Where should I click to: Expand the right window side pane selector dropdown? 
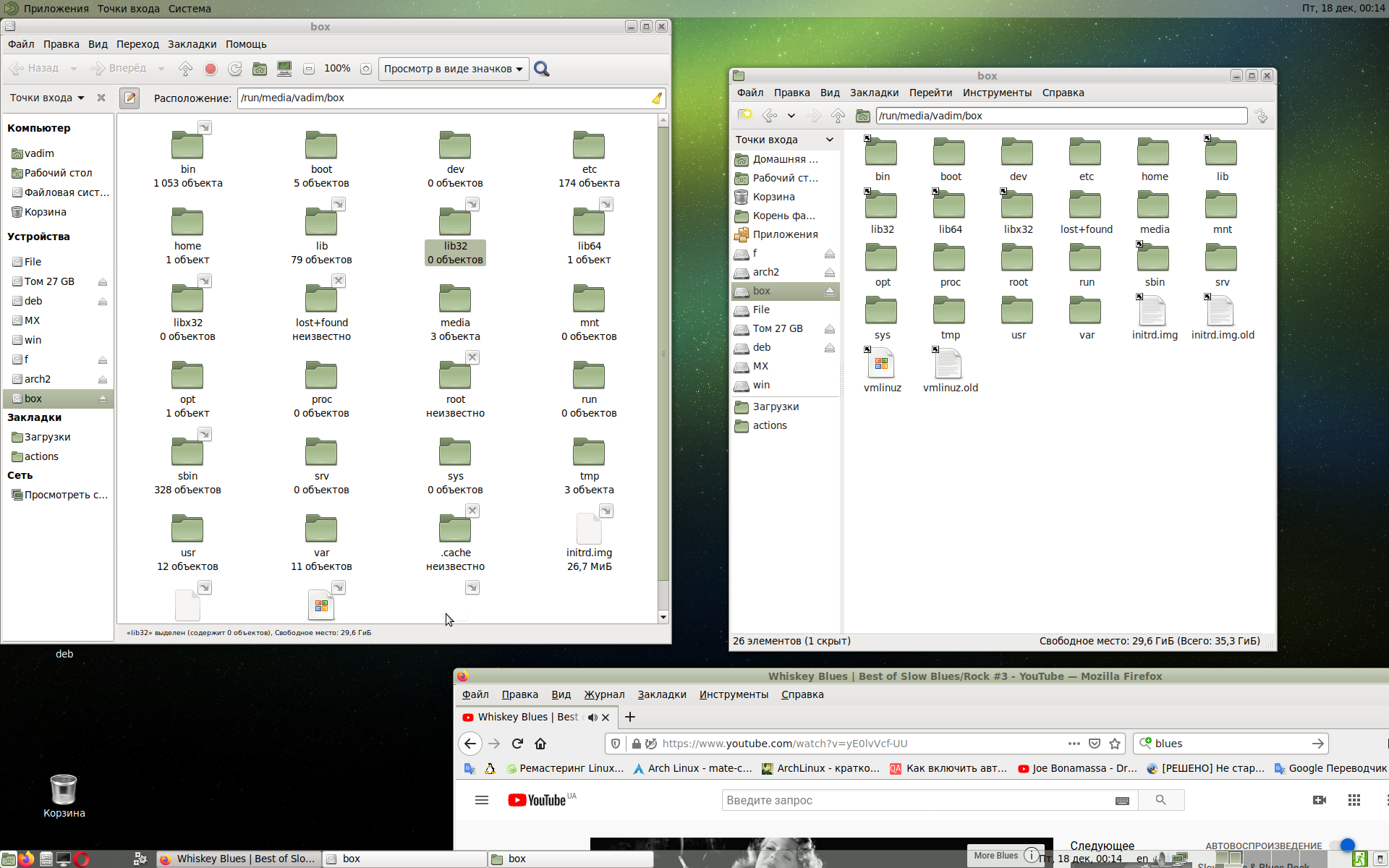pos(785,140)
